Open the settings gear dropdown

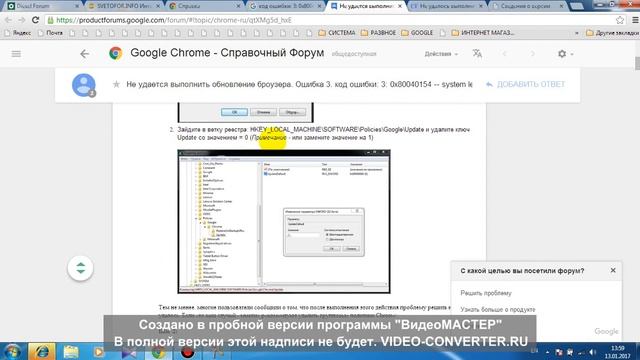coord(565,53)
